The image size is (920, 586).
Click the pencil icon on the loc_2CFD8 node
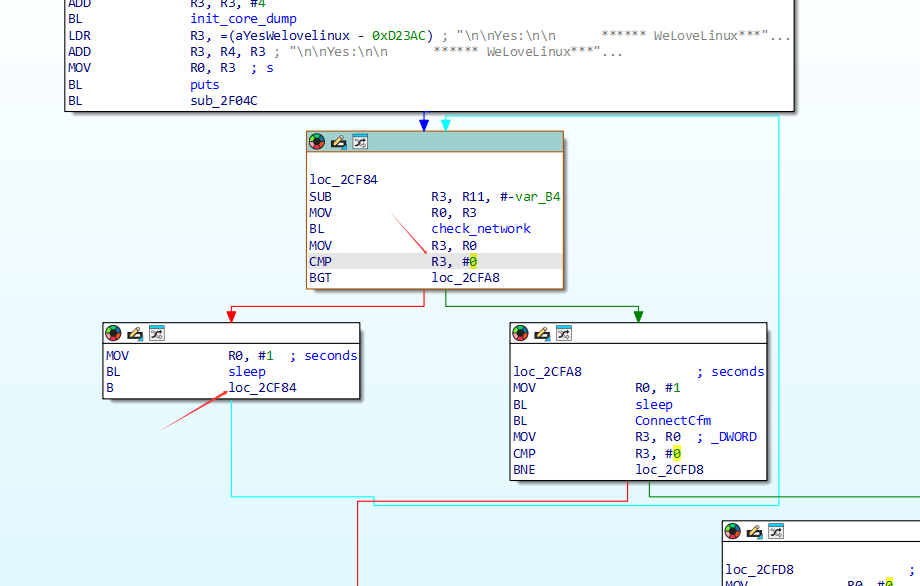coord(754,531)
